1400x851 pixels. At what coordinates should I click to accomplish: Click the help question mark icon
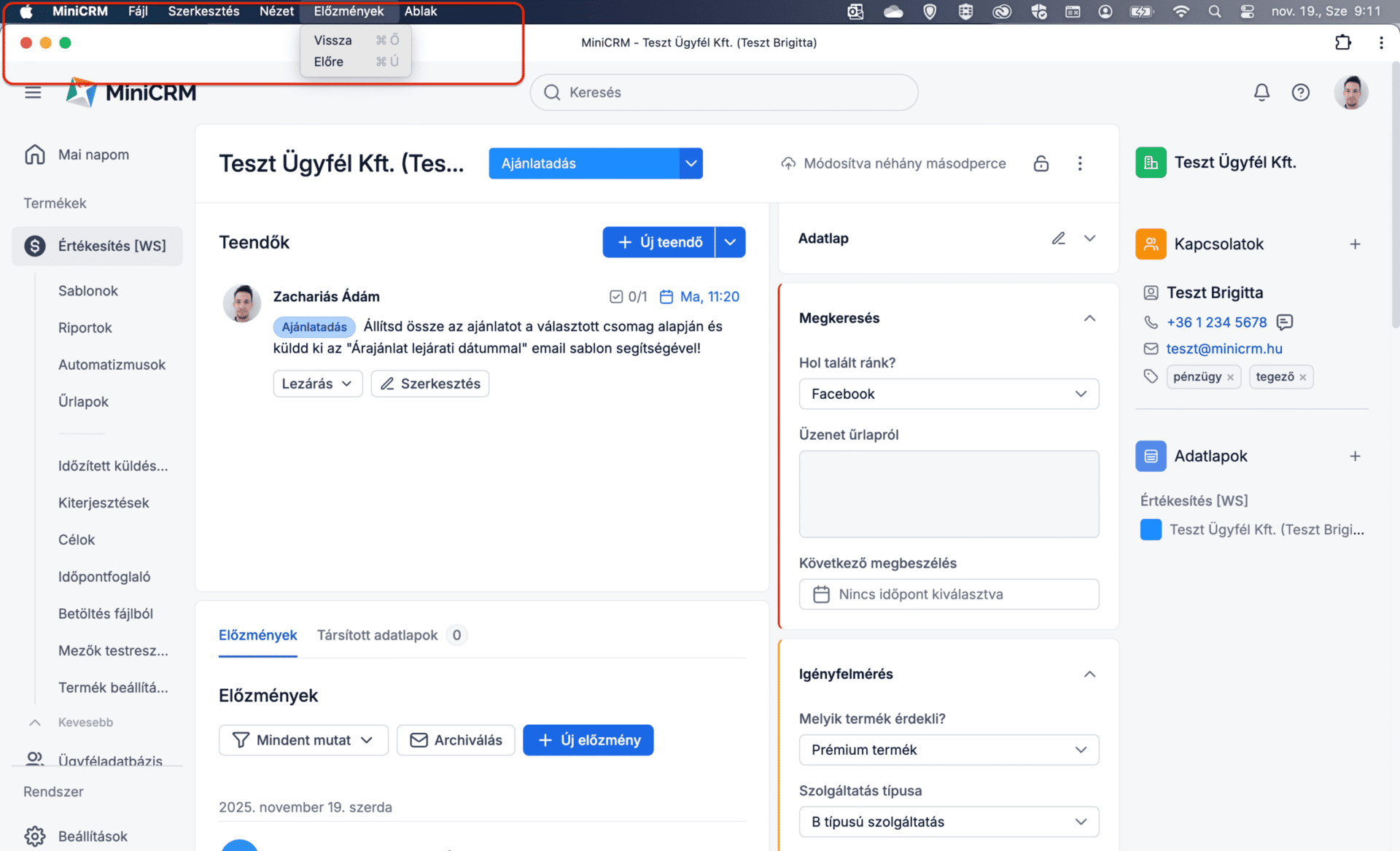point(1300,93)
